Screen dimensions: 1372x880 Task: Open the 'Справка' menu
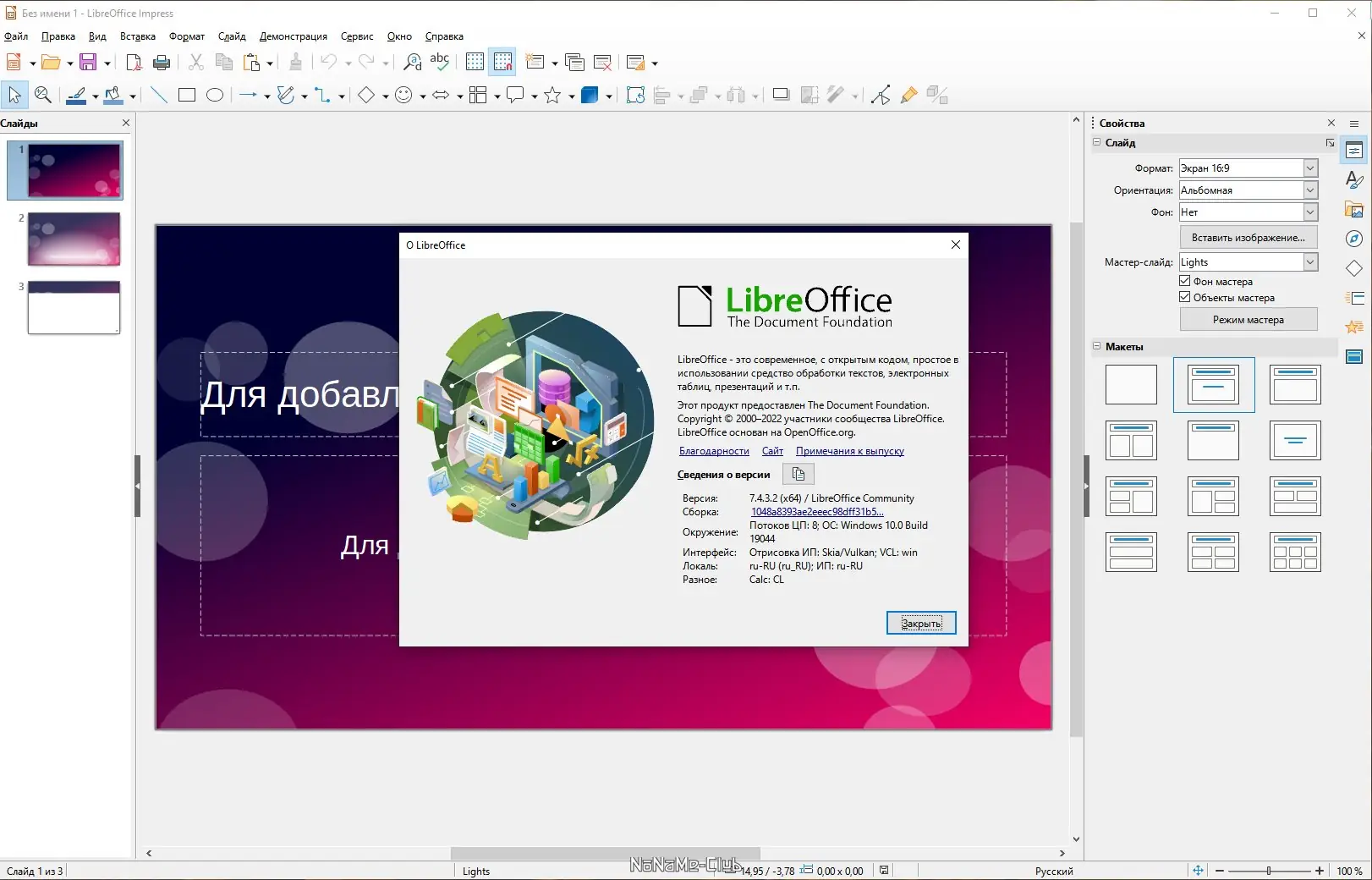[444, 36]
